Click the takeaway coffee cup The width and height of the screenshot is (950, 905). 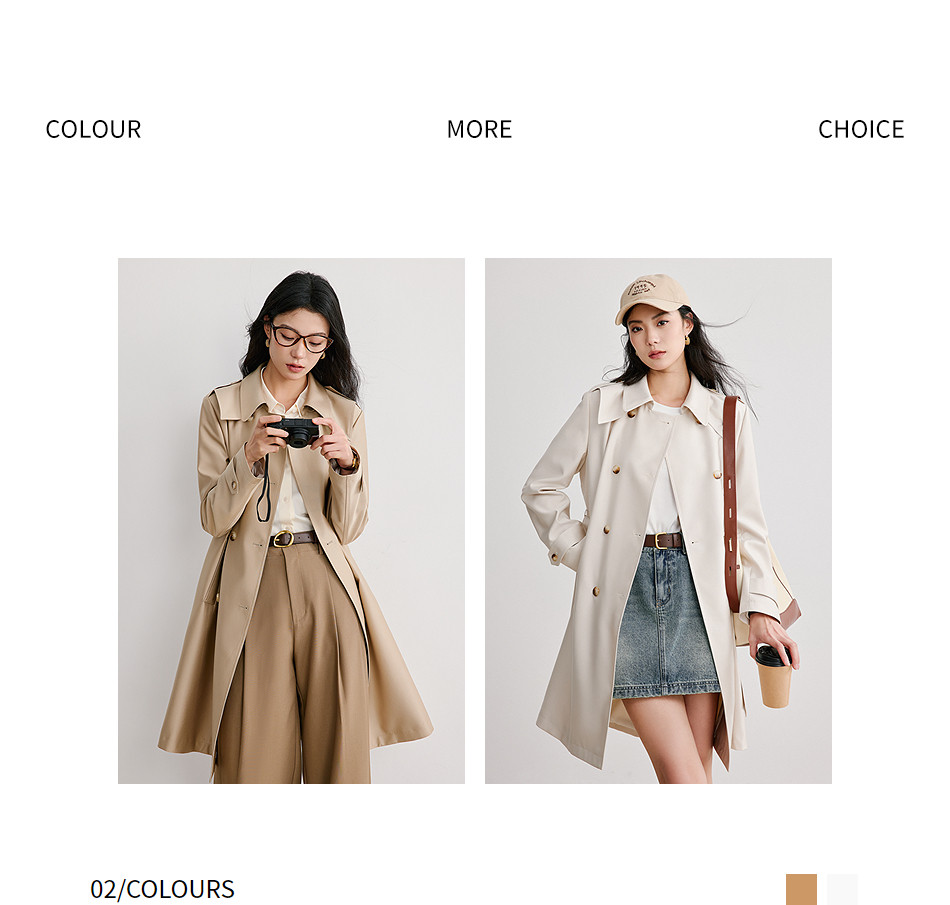774,676
